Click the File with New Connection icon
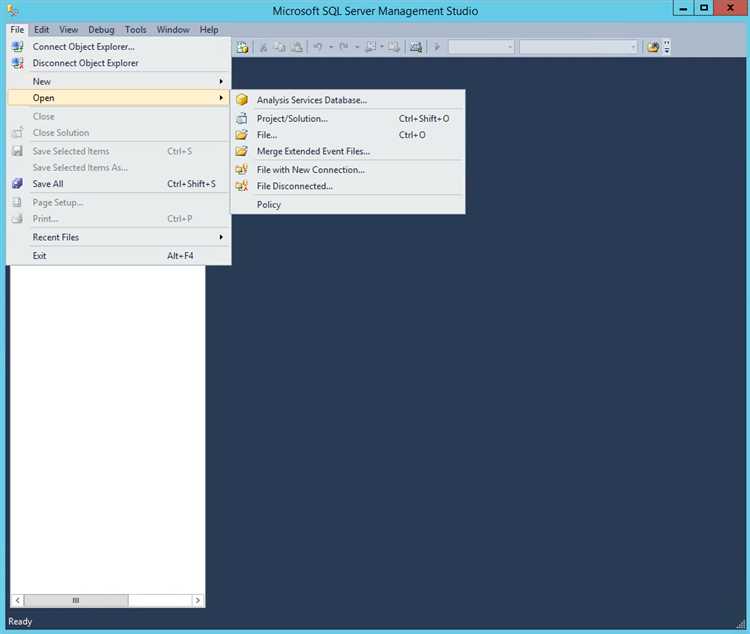 tap(241, 170)
